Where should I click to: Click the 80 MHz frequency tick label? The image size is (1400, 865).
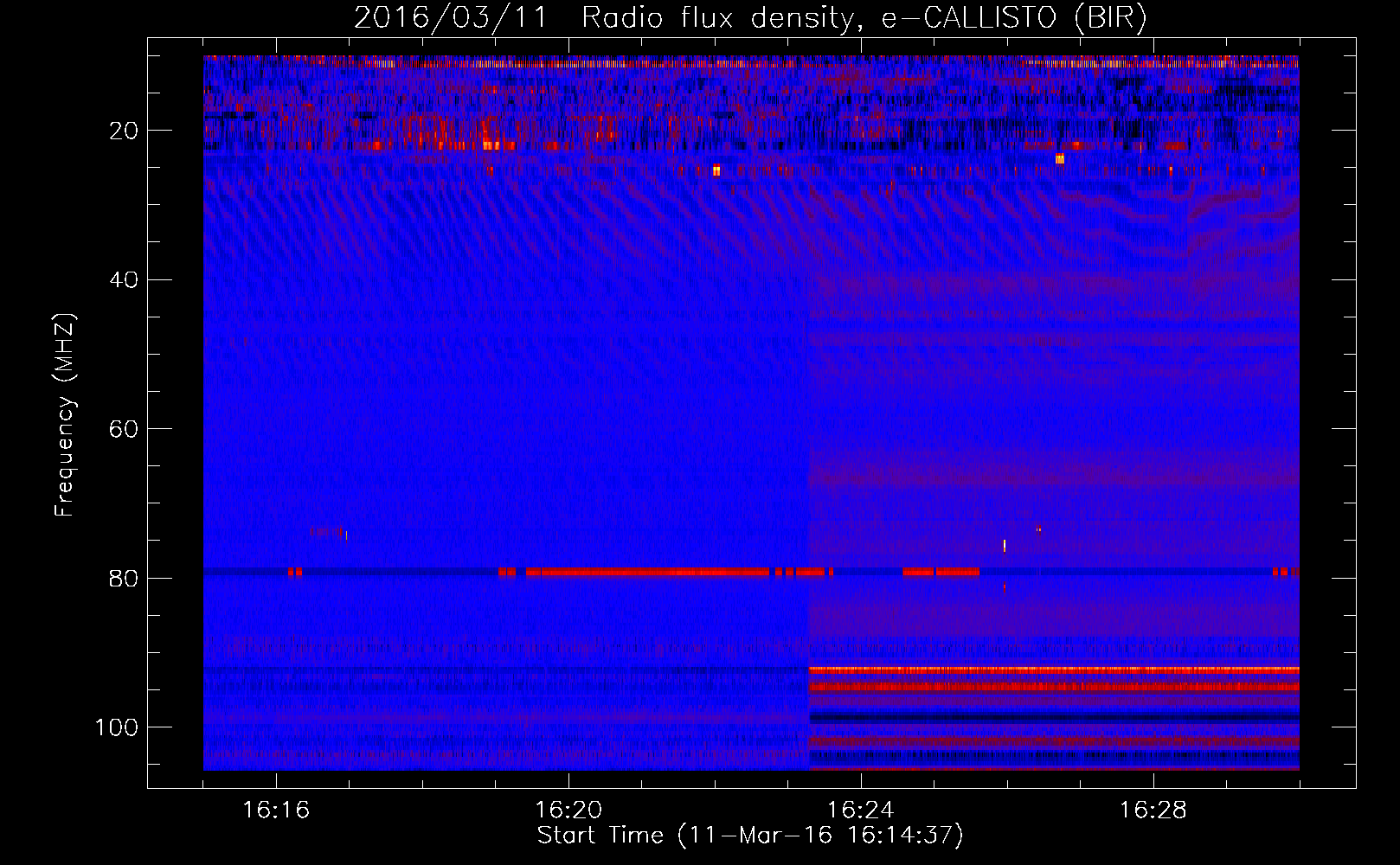(x=125, y=579)
